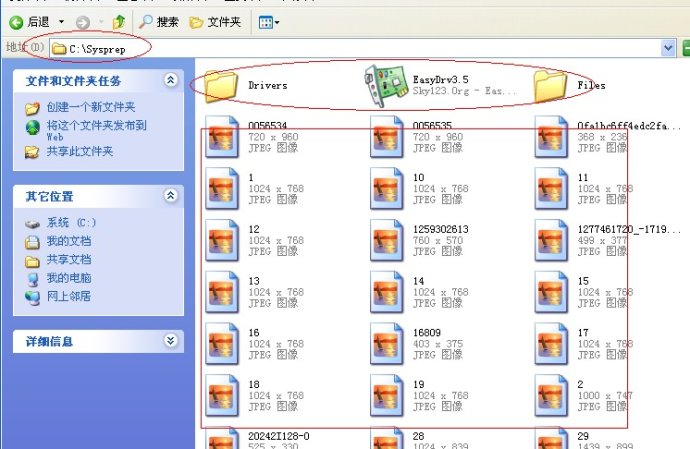This screenshot has width=690, height=449.
Task: Expand the 详细信息 panel
Action: pos(171,340)
